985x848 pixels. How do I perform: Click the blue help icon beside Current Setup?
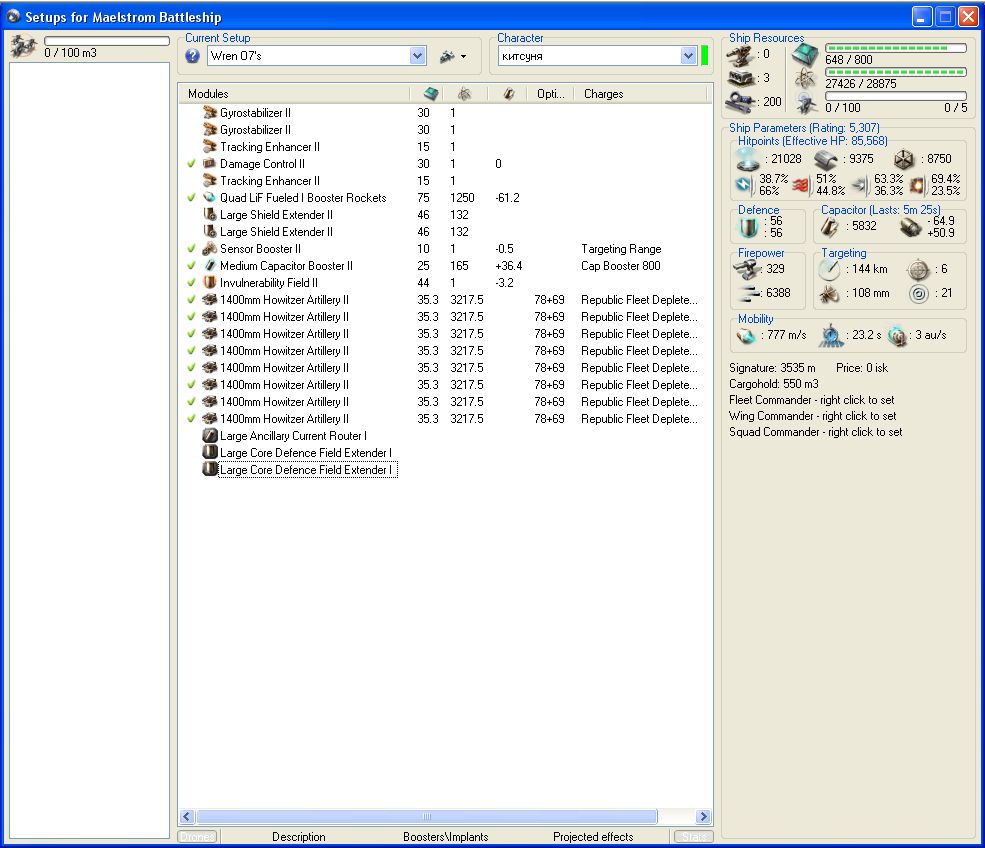pyautogui.click(x=193, y=57)
